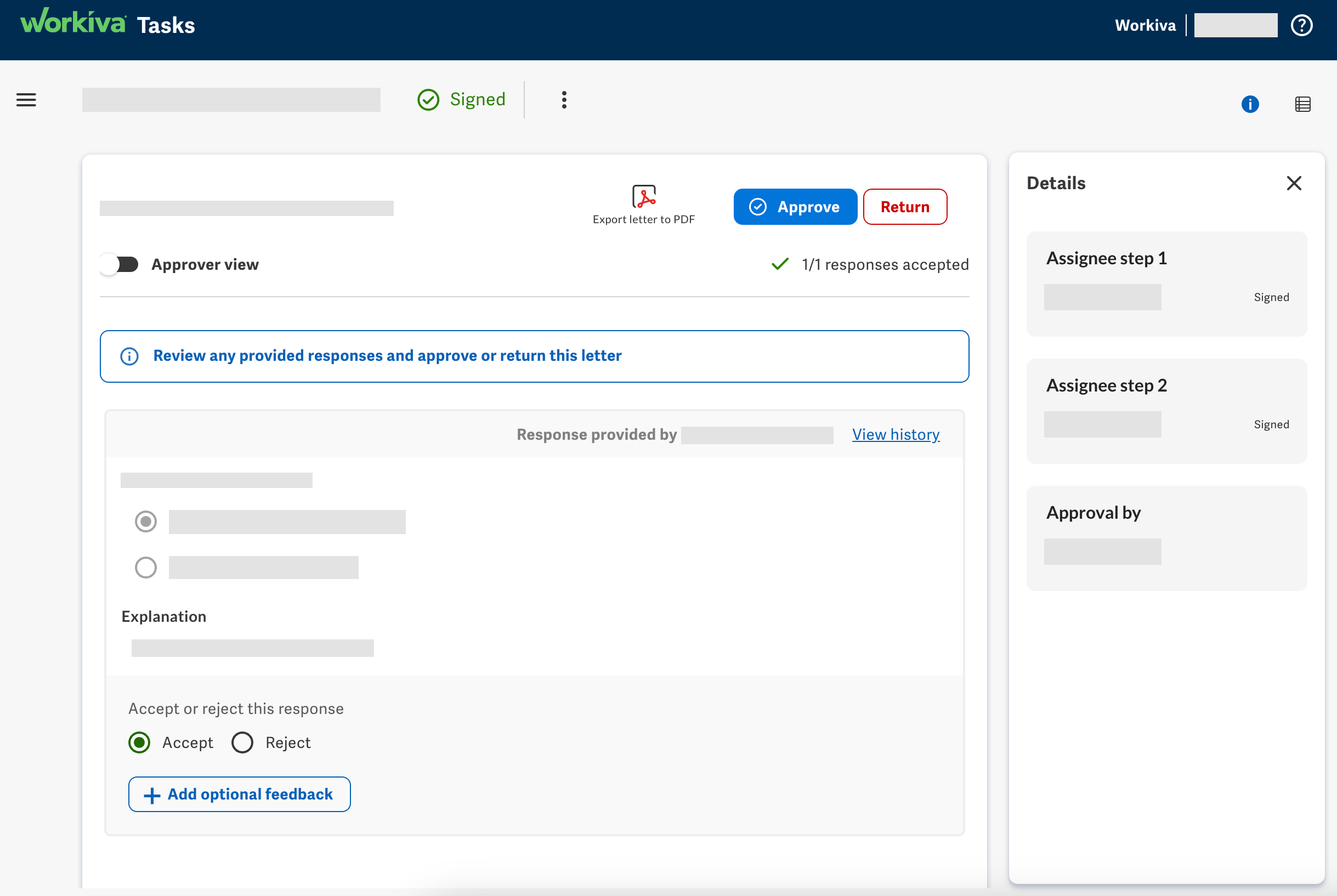Open the table view icon in top right
Viewport: 1337px width, 896px height.
[1304, 104]
